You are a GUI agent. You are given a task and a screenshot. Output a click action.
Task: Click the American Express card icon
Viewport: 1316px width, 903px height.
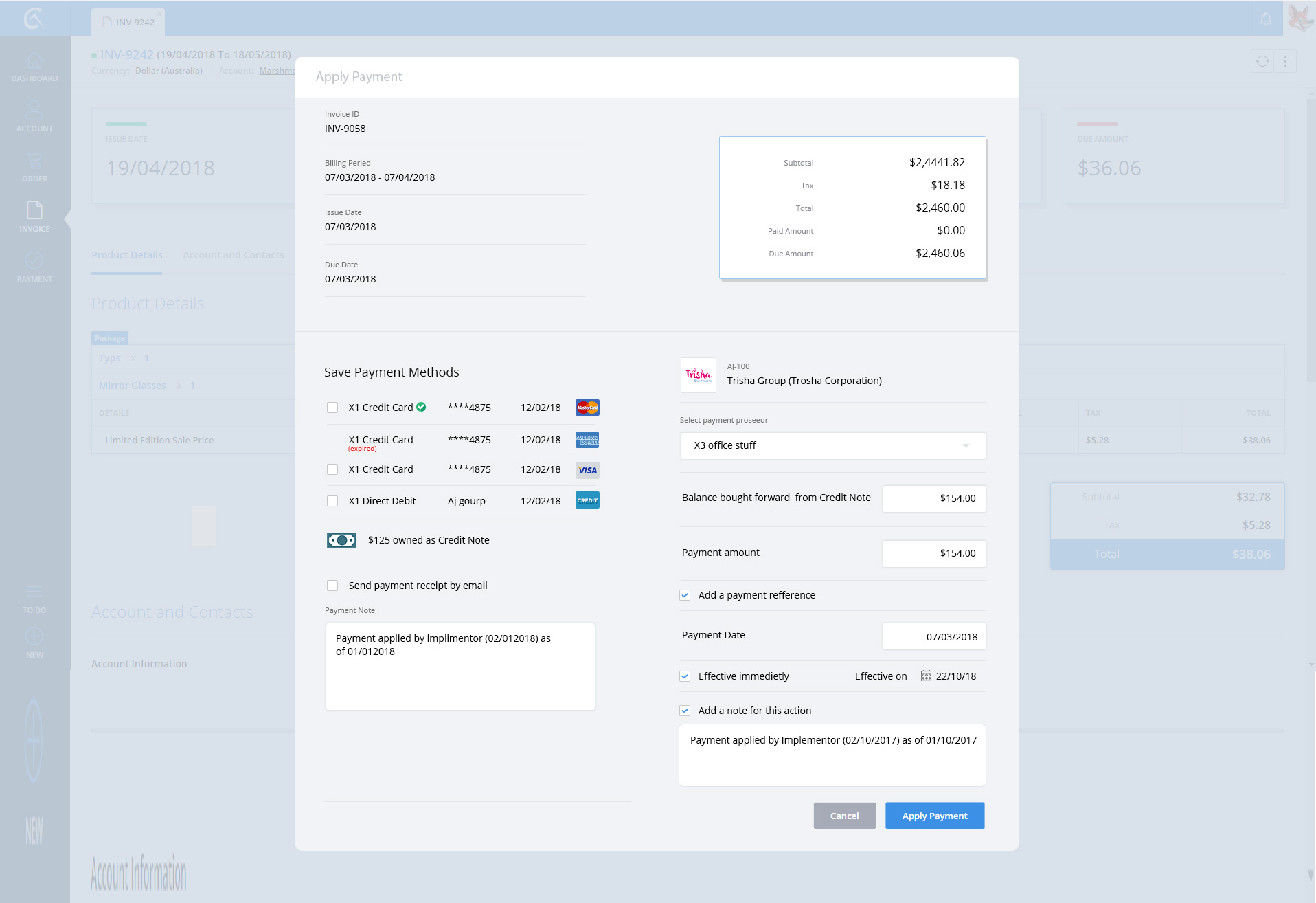pos(587,440)
